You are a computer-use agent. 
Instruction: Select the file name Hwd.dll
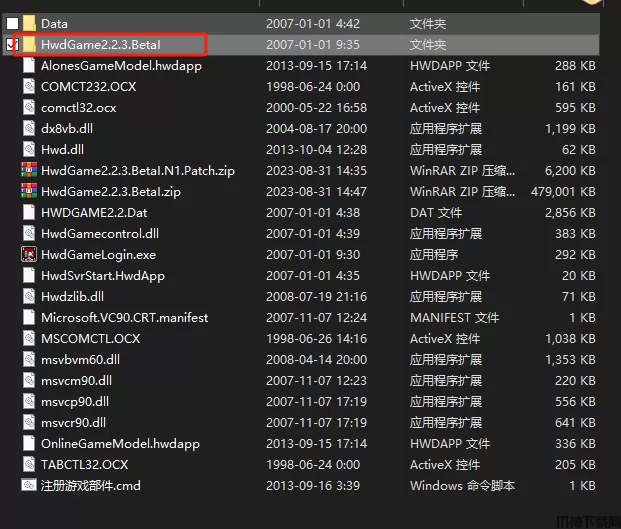pyautogui.click(x=63, y=150)
